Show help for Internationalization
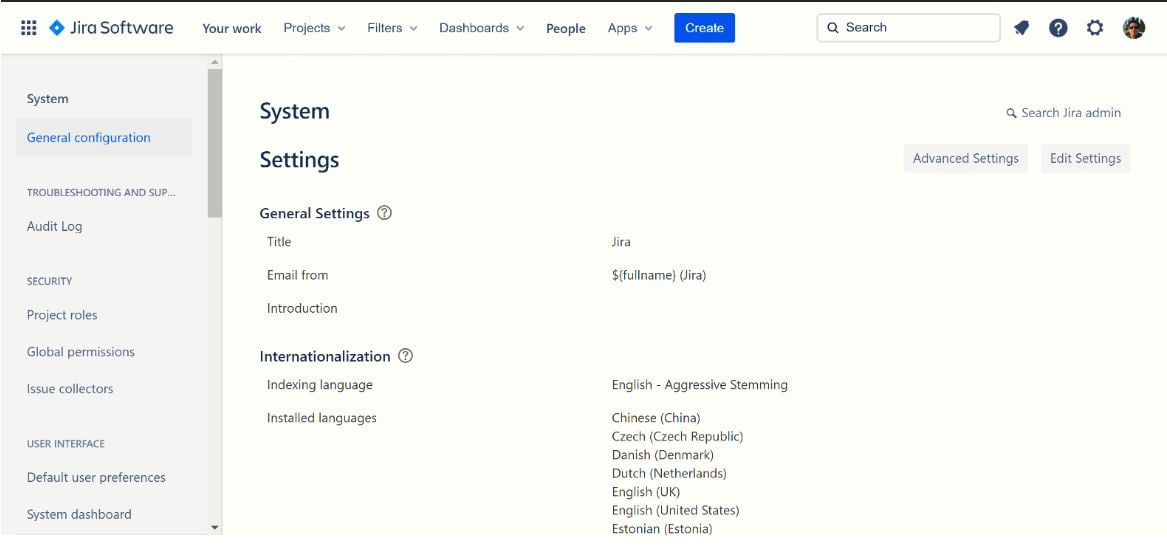 405,356
